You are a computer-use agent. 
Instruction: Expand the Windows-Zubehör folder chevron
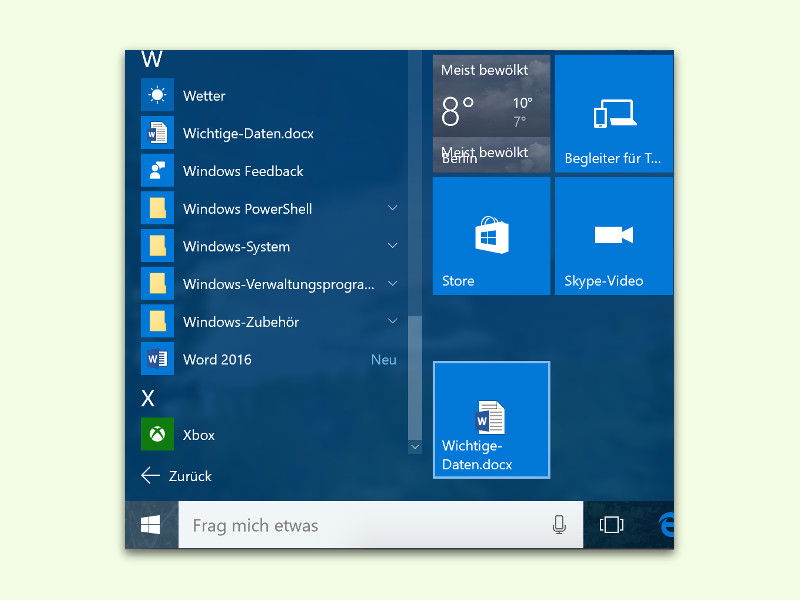point(392,321)
